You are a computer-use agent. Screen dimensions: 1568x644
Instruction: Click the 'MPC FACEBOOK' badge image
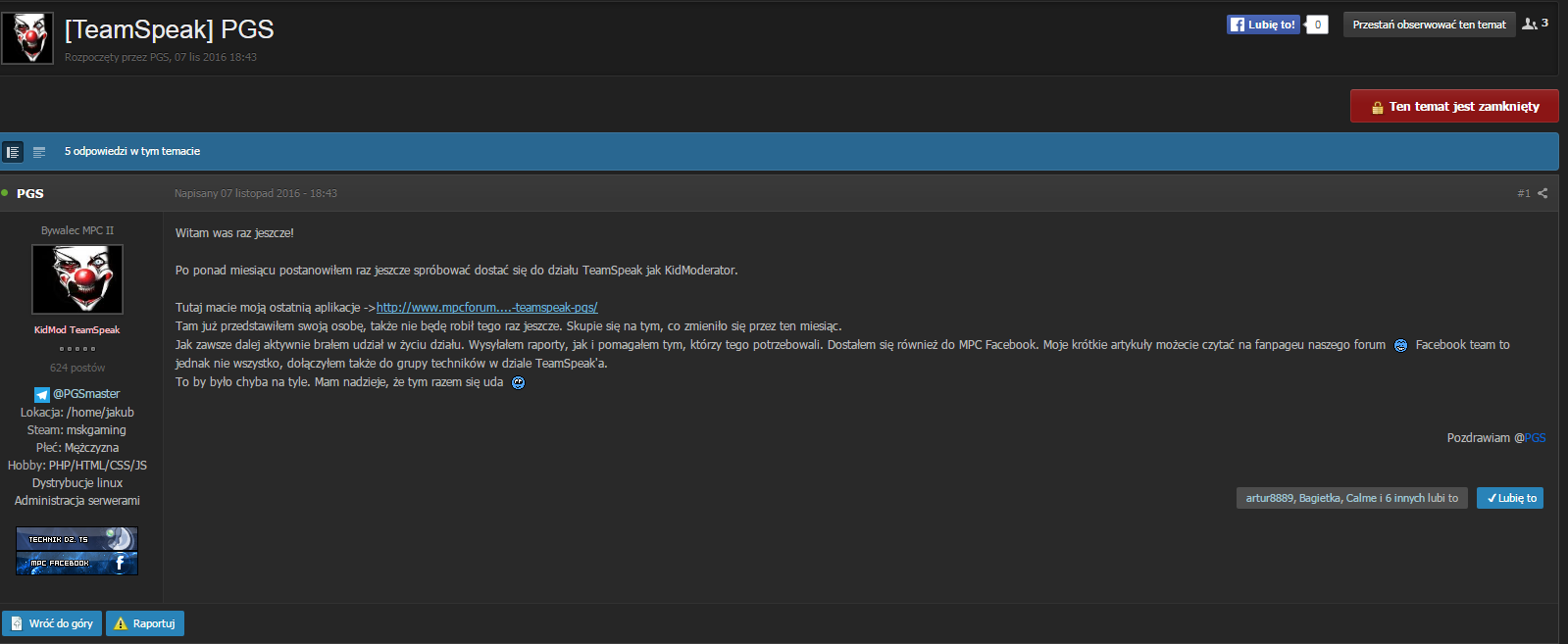(77, 563)
